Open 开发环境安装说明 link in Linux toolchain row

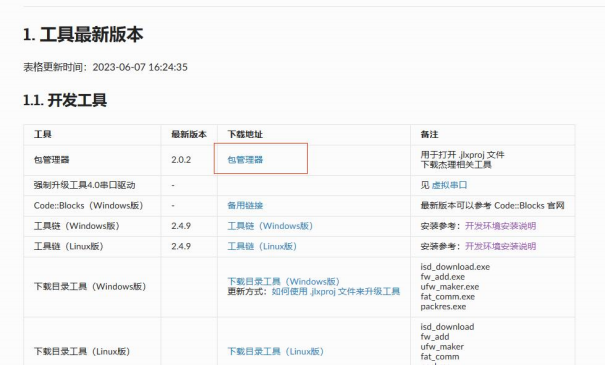coord(500,247)
